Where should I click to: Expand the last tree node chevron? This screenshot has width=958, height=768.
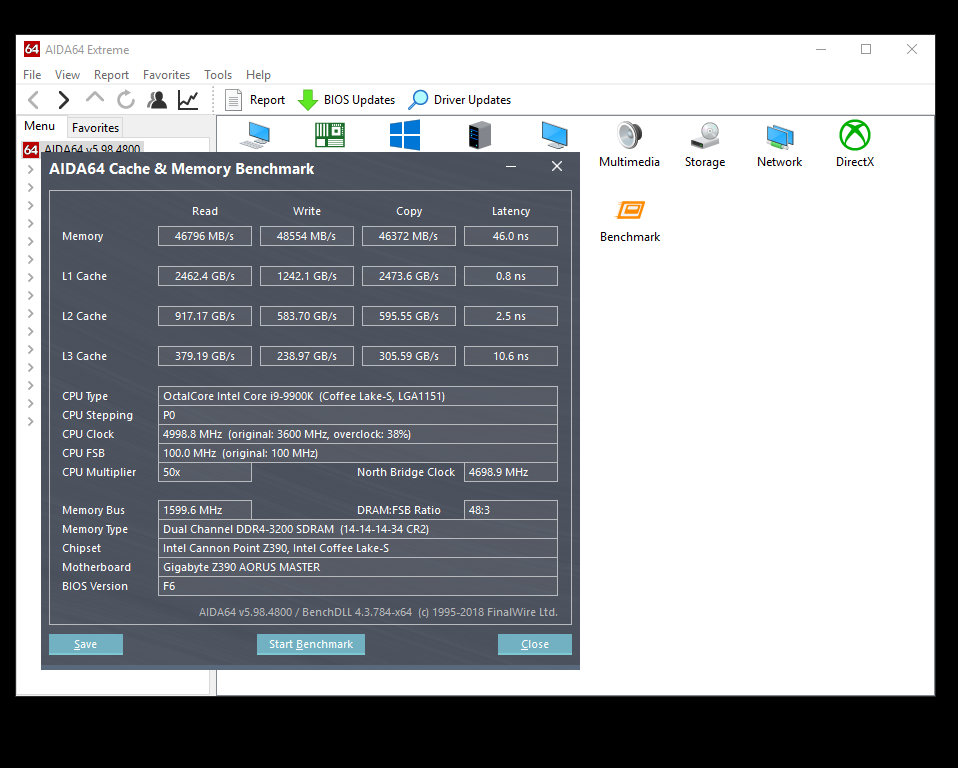tap(31, 422)
